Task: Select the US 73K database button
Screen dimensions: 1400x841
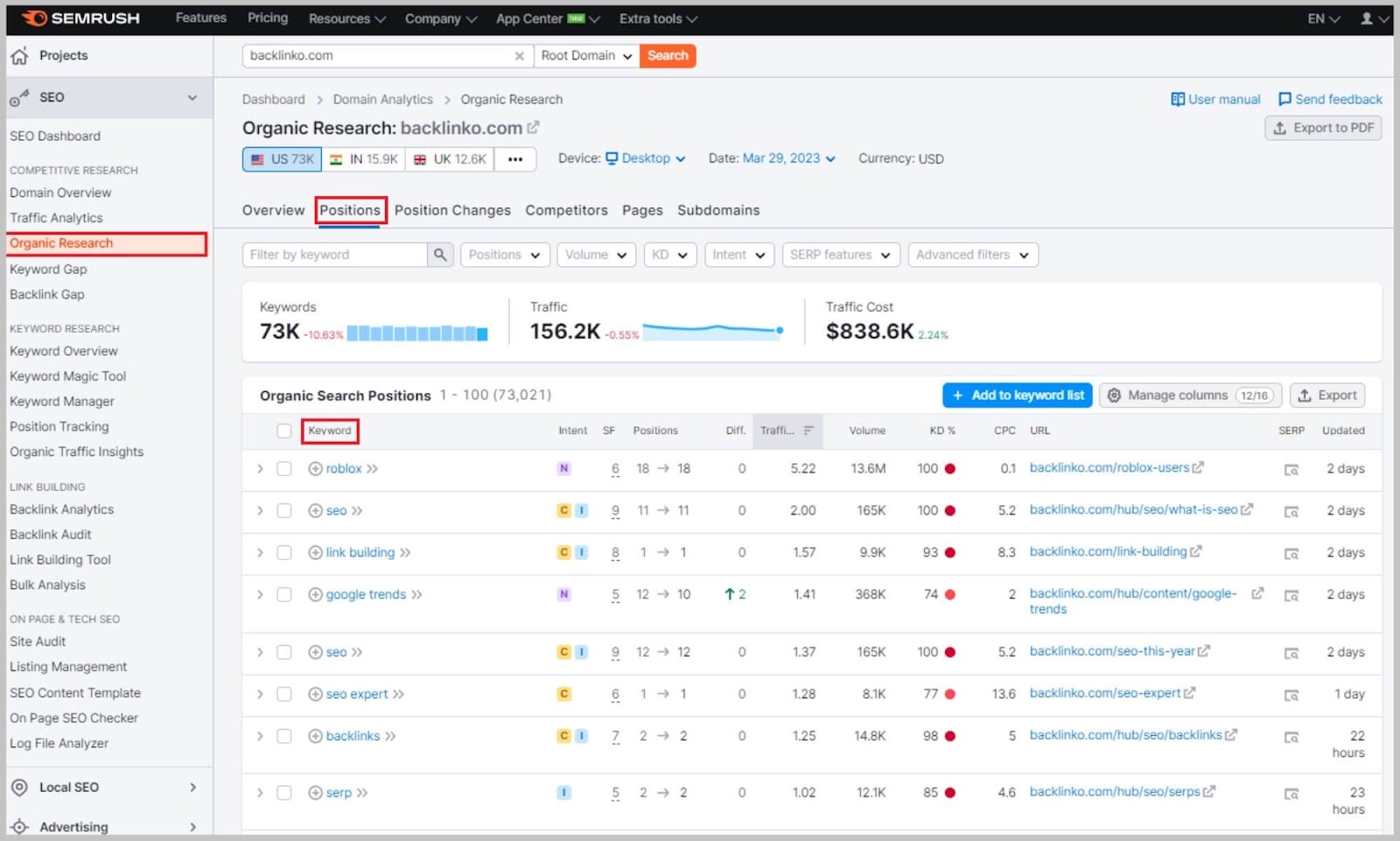Action: [283, 159]
